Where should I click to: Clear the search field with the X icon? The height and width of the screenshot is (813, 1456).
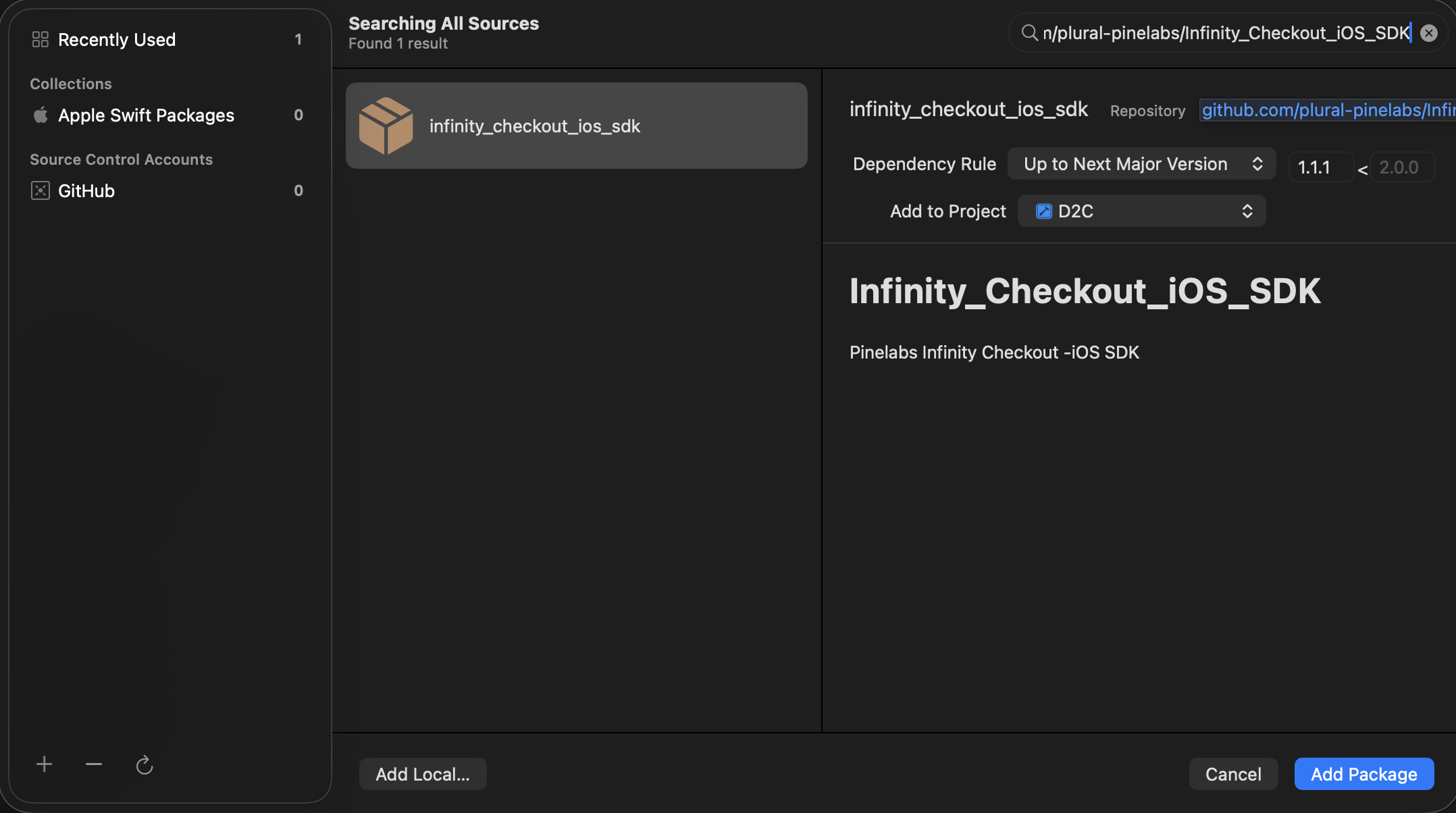[1429, 33]
